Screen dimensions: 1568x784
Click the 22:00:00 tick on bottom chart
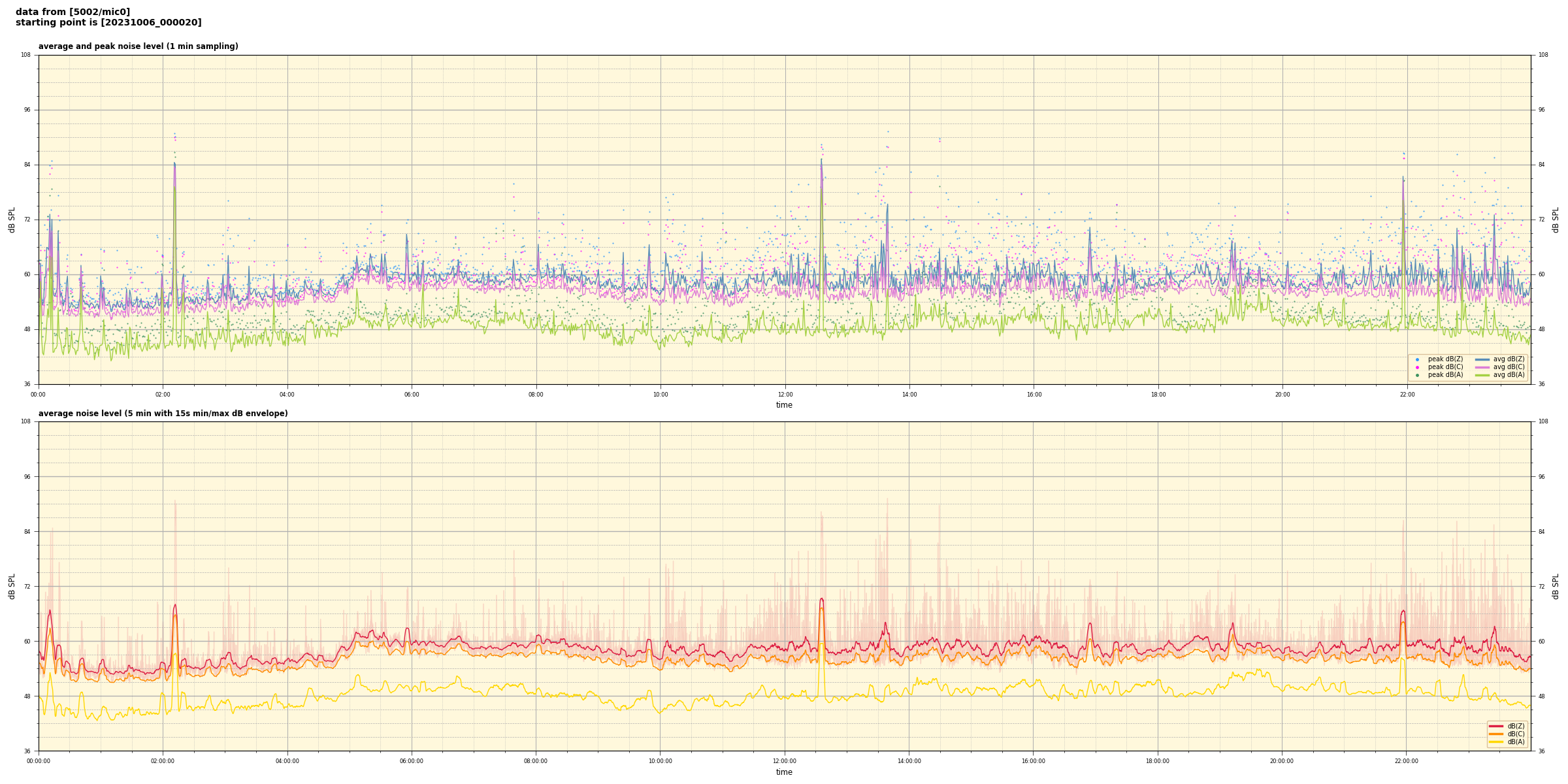[1406, 761]
